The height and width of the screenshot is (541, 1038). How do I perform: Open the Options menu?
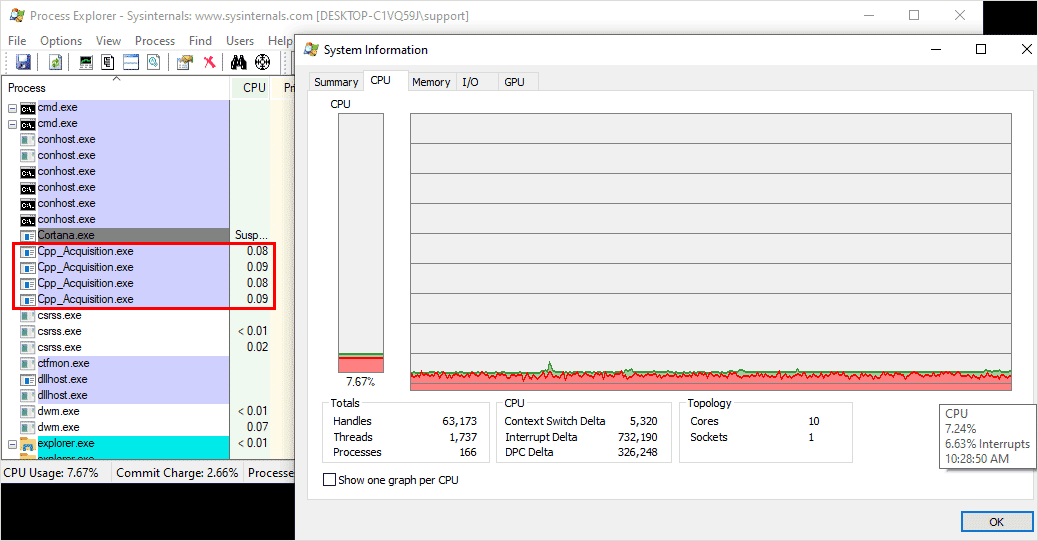pyautogui.click(x=61, y=40)
